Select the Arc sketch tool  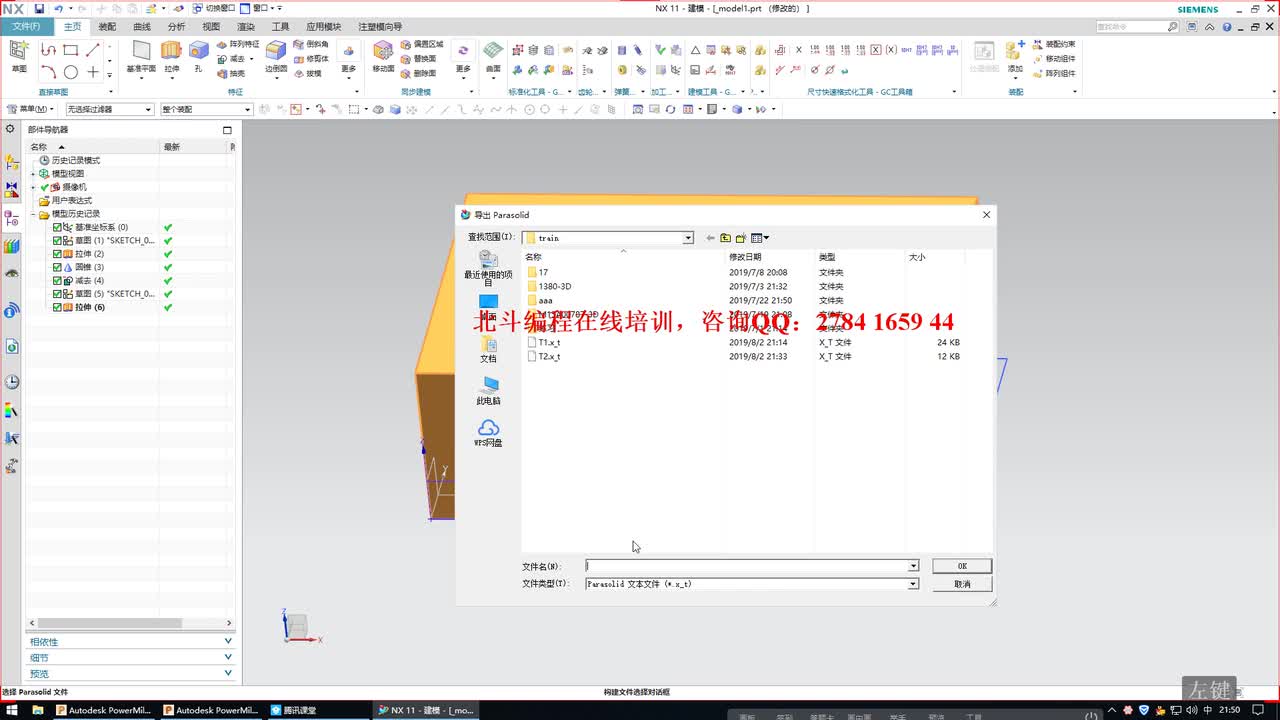coord(48,72)
